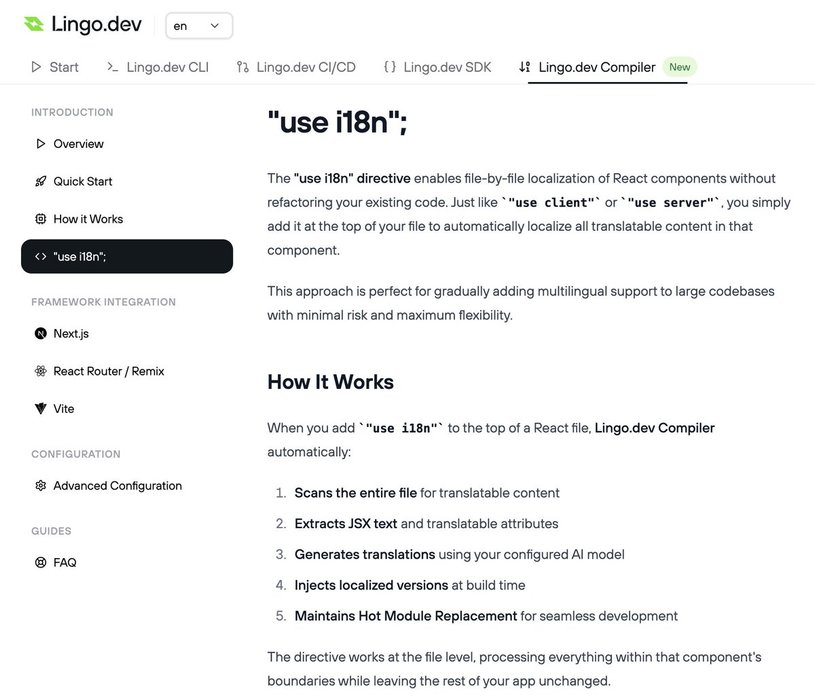Click list item 'Maintains Hot Module Replacement'
The image size is (815, 700).
pyautogui.click(x=406, y=616)
